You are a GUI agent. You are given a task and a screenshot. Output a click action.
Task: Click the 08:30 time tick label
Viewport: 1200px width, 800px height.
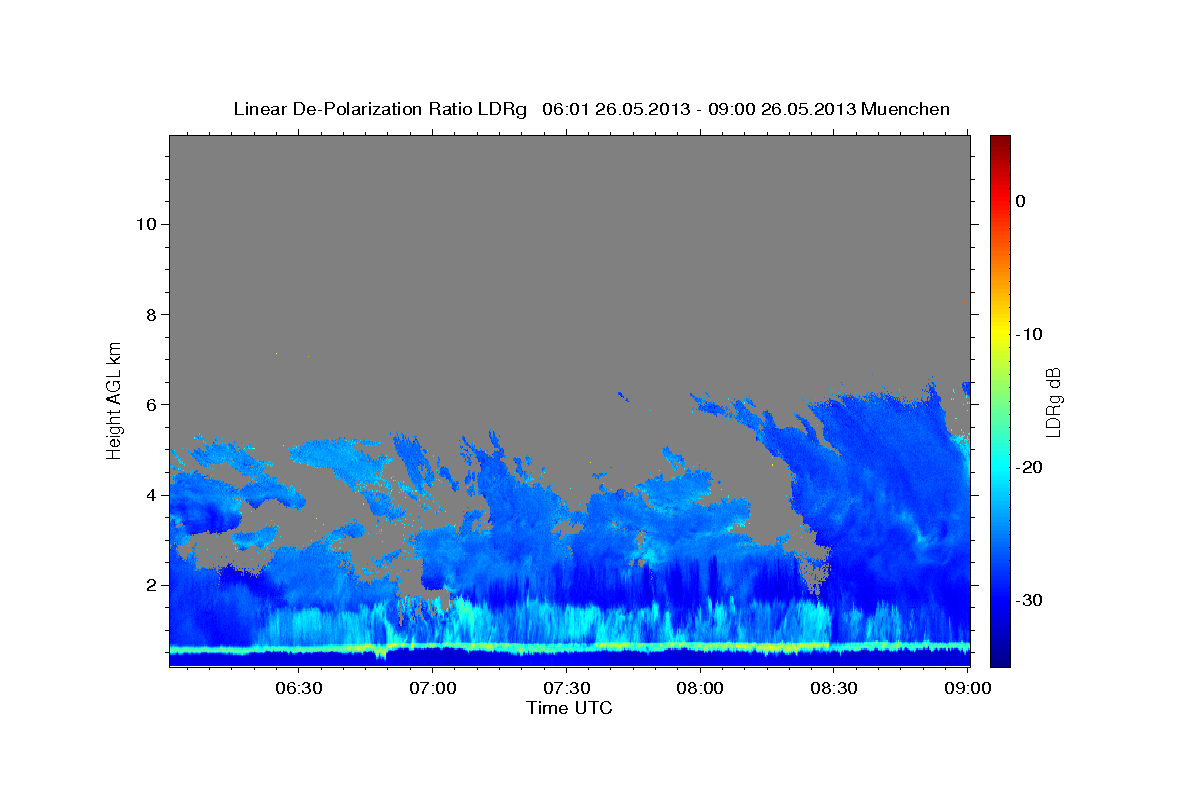click(834, 689)
